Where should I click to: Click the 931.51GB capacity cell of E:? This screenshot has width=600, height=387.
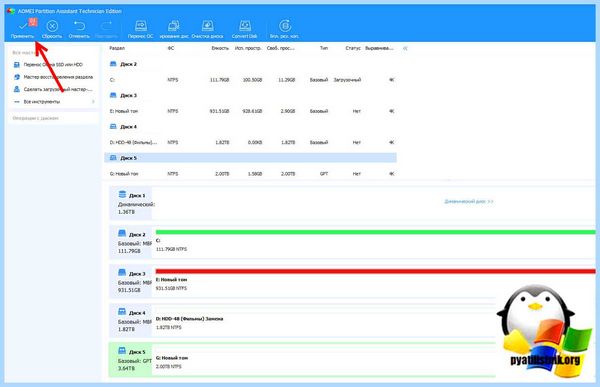[220, 111]
